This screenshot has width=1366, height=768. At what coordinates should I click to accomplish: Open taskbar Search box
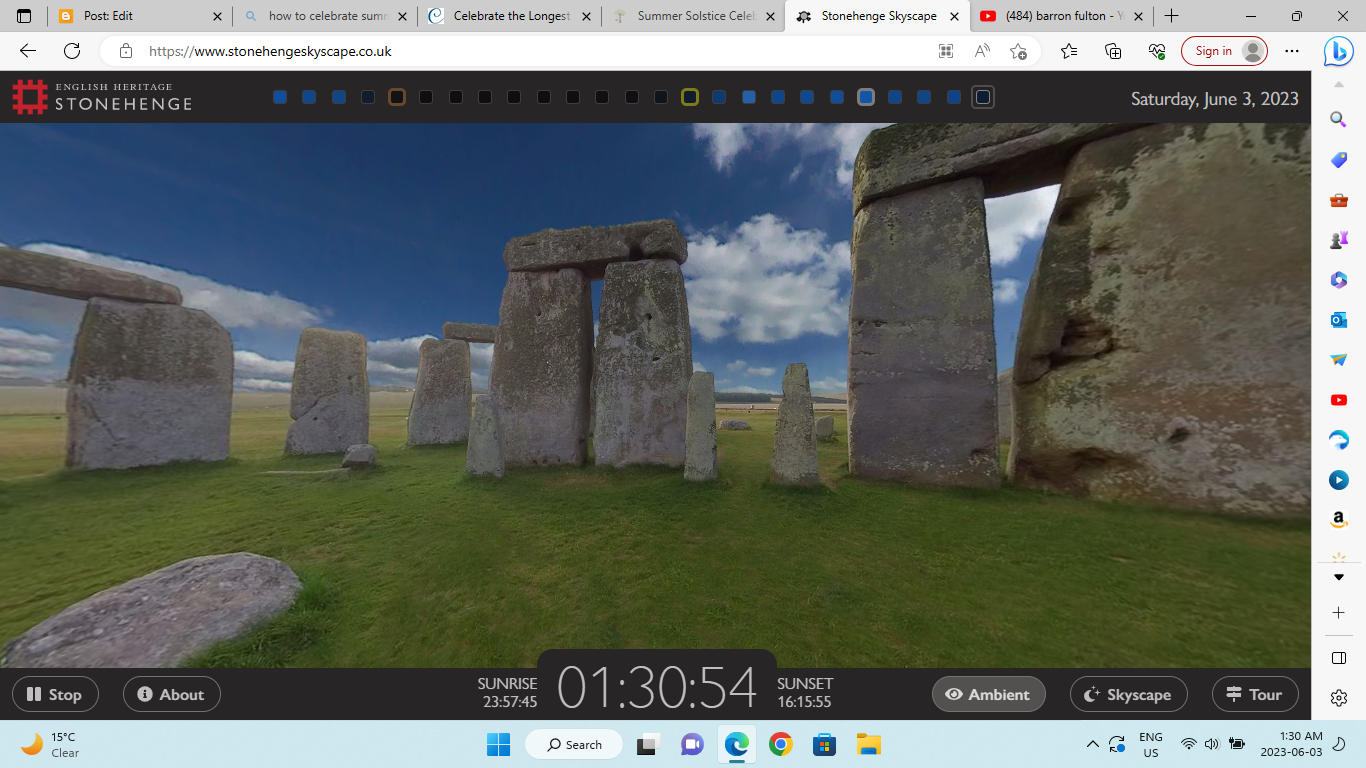click(x=575, y=744)
